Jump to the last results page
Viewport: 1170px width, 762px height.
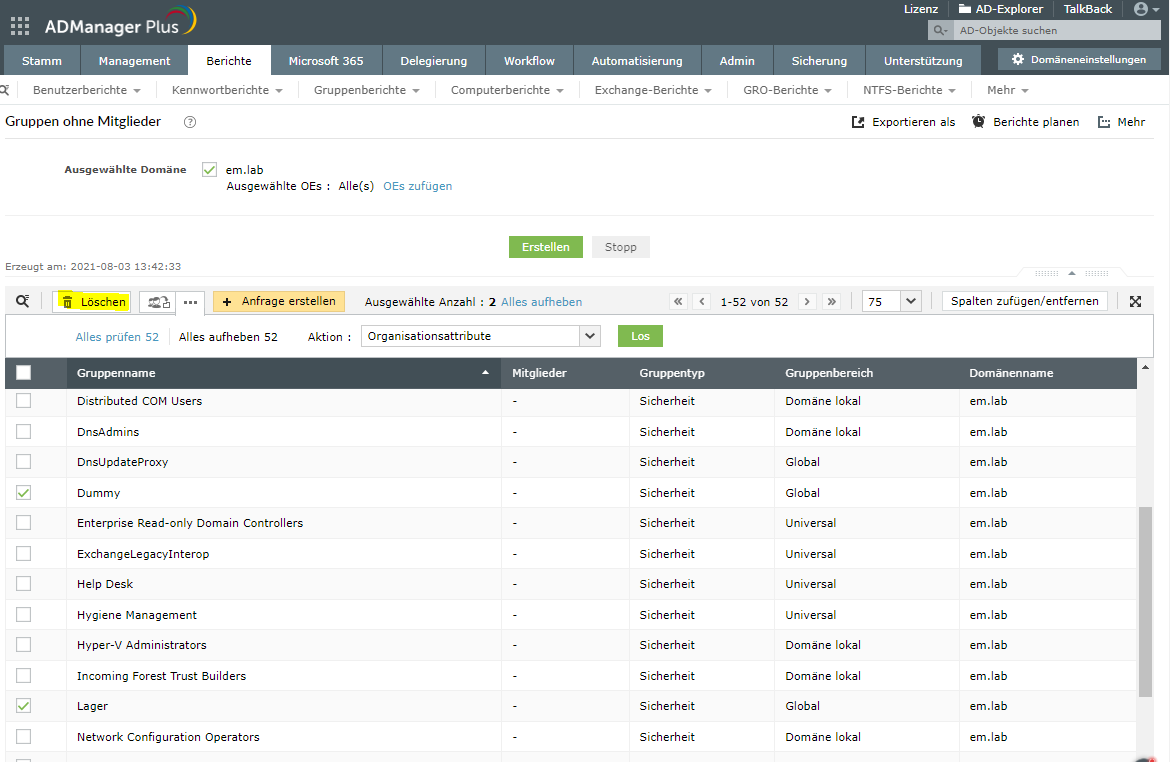831,302
